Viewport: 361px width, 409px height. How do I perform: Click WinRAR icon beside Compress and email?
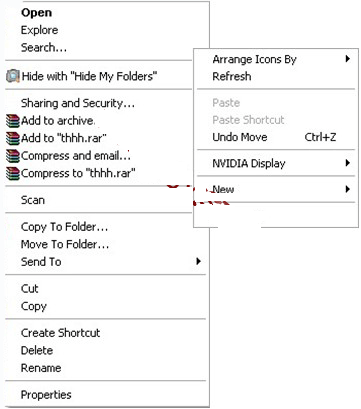[13, 156]
